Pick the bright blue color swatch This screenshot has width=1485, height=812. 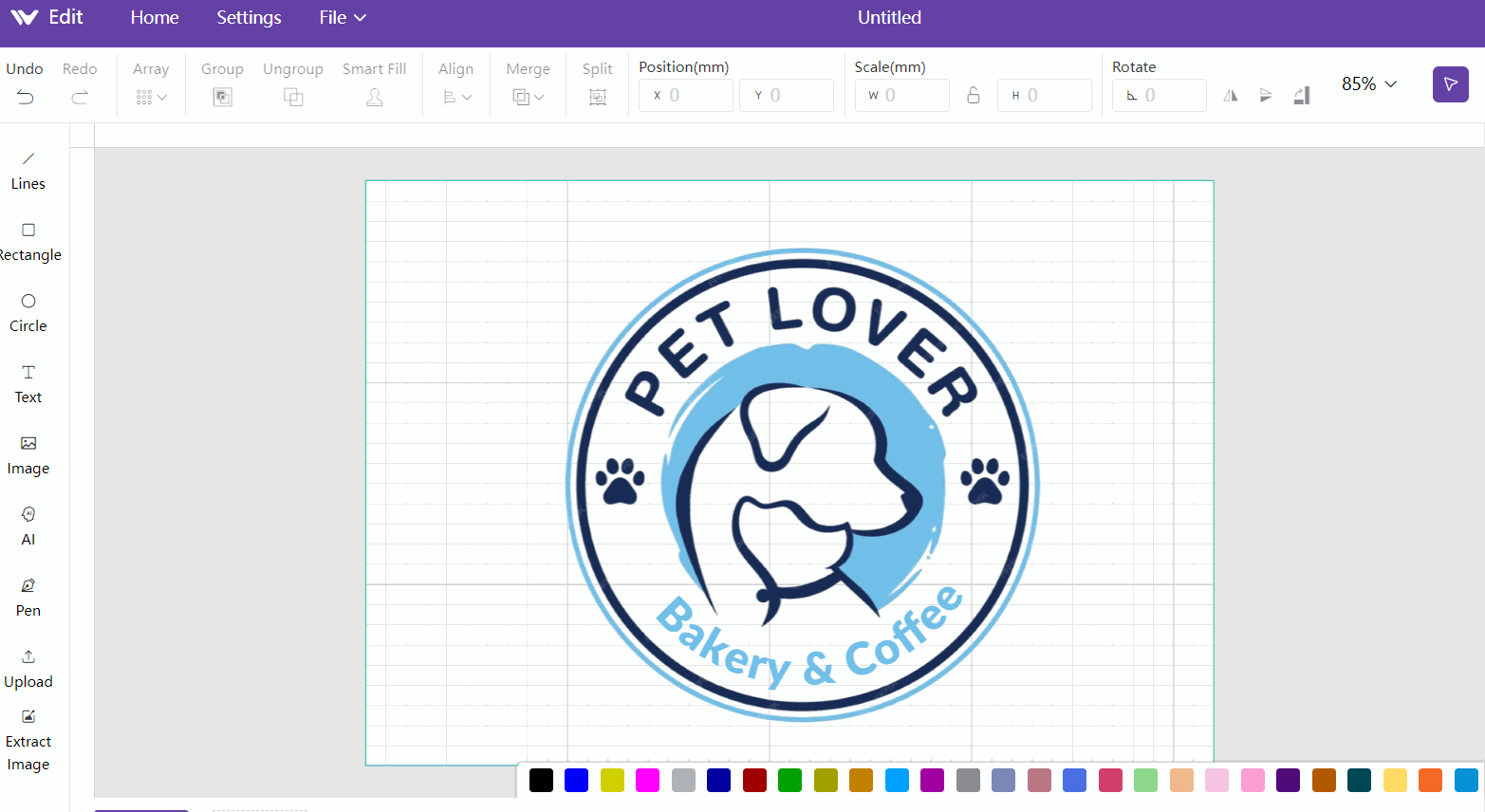576,780
